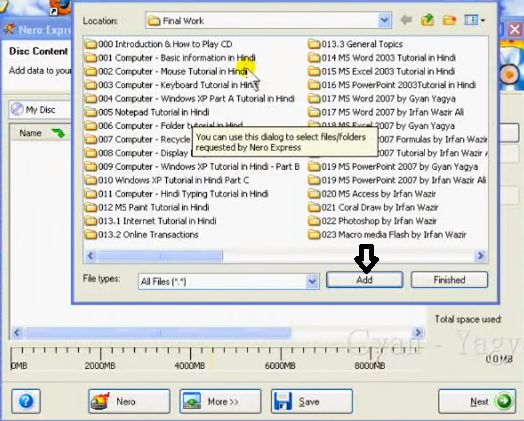Click file list scrollbar right arrow
The image size is (524, 421).
[481, 256]
